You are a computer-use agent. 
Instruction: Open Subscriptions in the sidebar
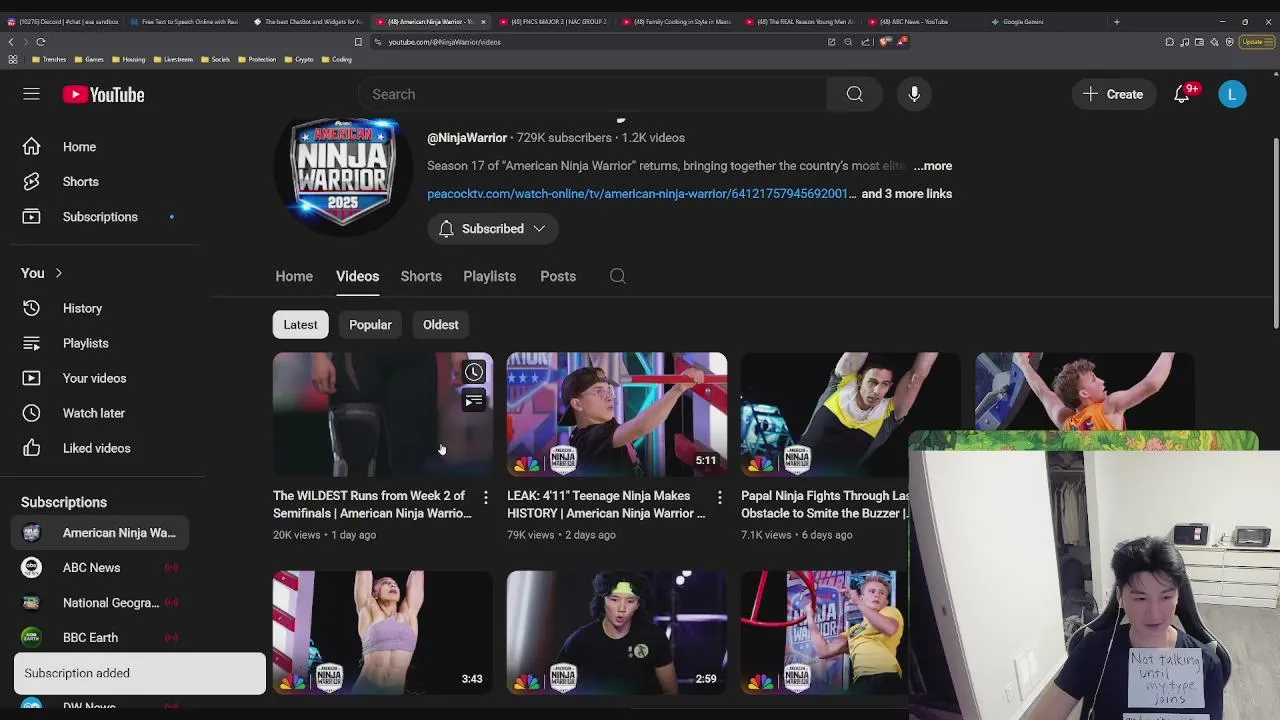100,217
